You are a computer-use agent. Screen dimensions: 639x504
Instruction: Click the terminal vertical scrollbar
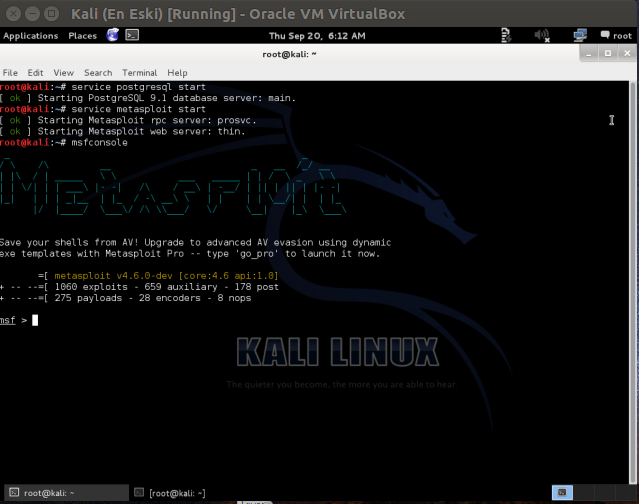click(x=634, y=282)
